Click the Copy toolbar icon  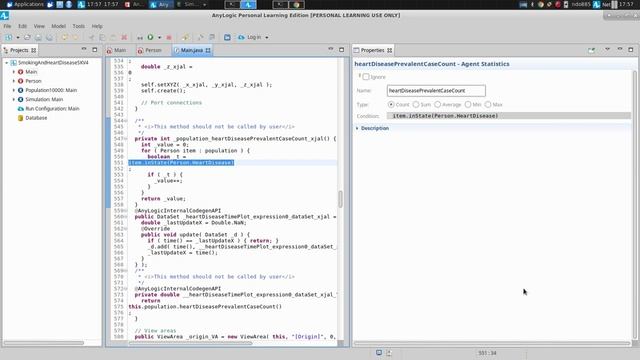coord(102,37)
